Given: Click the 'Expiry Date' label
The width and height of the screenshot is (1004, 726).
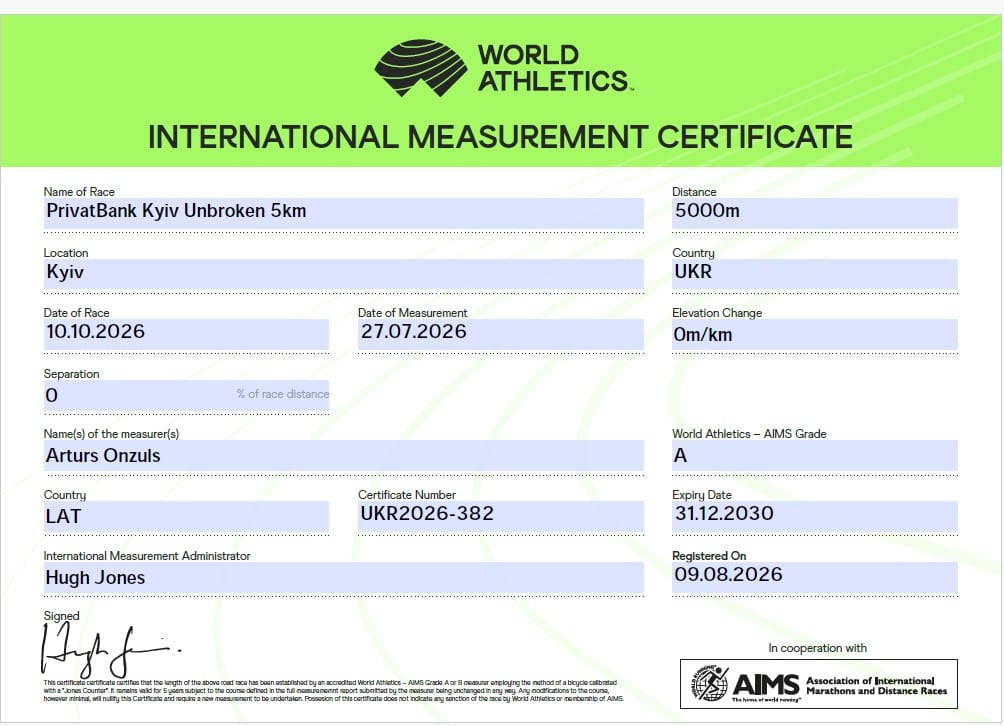Looking at the screenshot, I should point(701,494).
